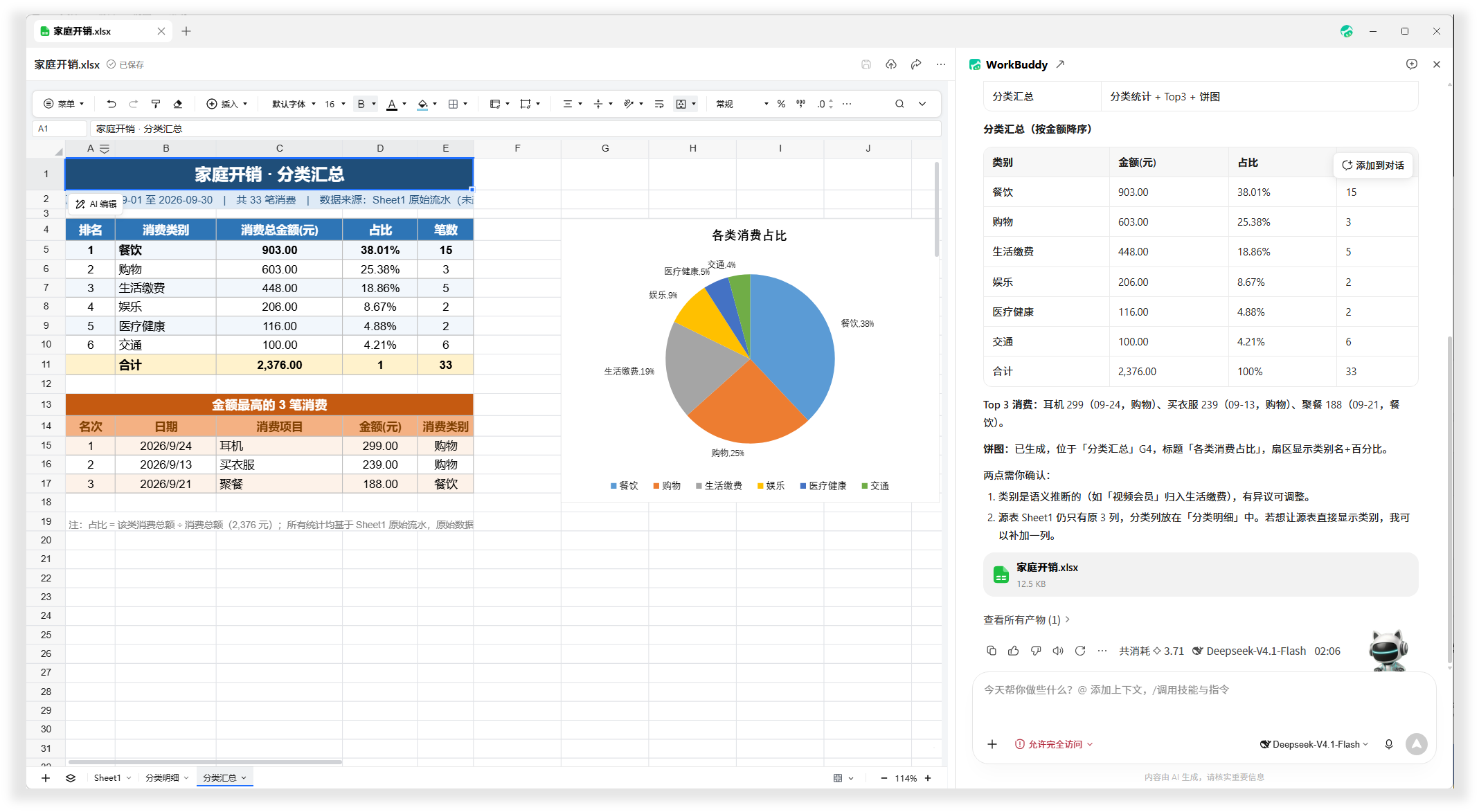This screenshot has height=812, width=1479.
Task: Toggle text wrap in toolbar
Action: 659,104
